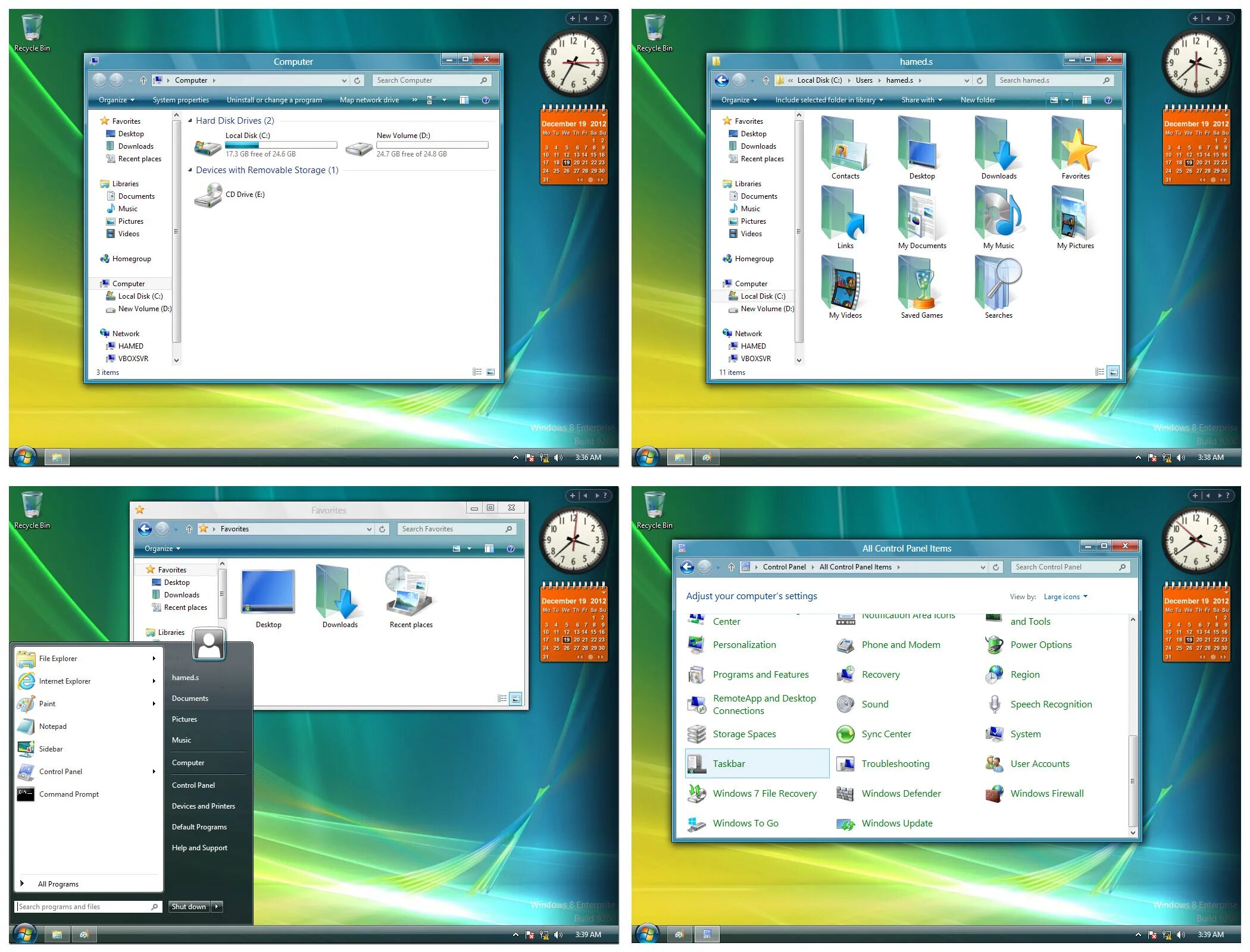Open the 'View by: Large icons' dropdown
The image size is (1250, 952).
click(x=1065, y=596)
